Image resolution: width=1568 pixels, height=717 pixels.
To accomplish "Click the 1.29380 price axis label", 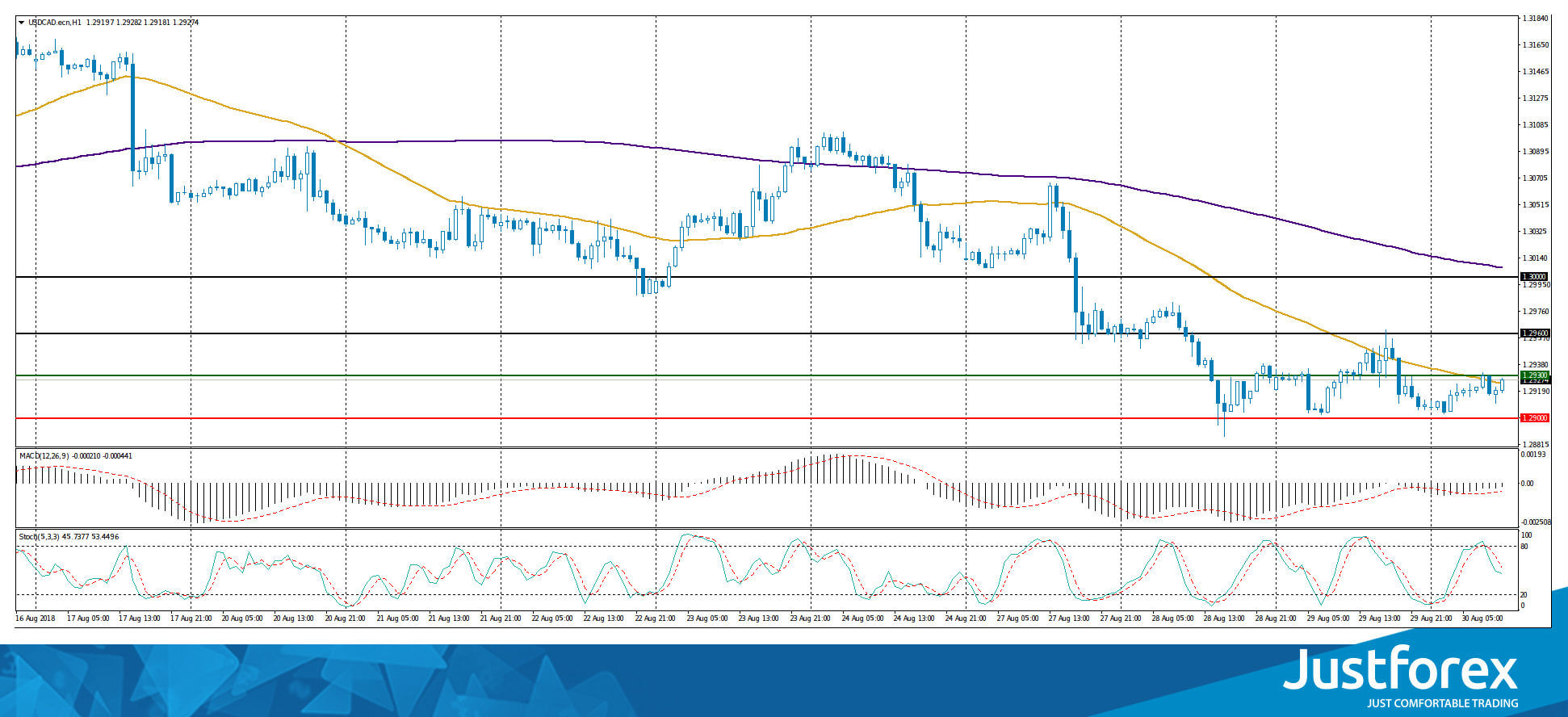I will pyautogui.click(x=1535, y=365).
